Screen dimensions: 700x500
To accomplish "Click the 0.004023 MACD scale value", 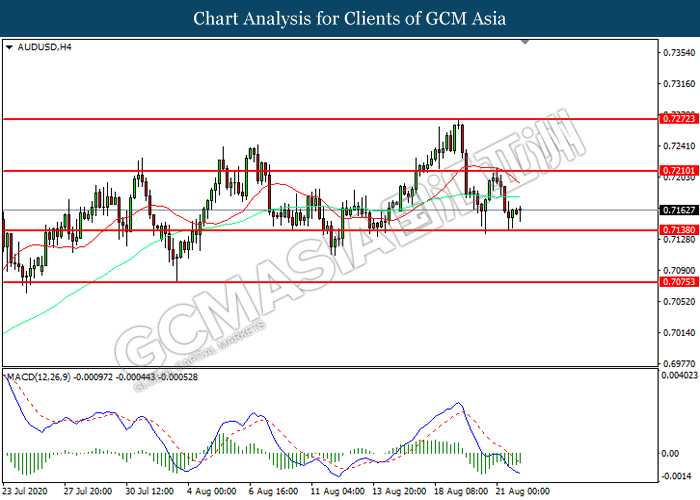I will point(679,375).
